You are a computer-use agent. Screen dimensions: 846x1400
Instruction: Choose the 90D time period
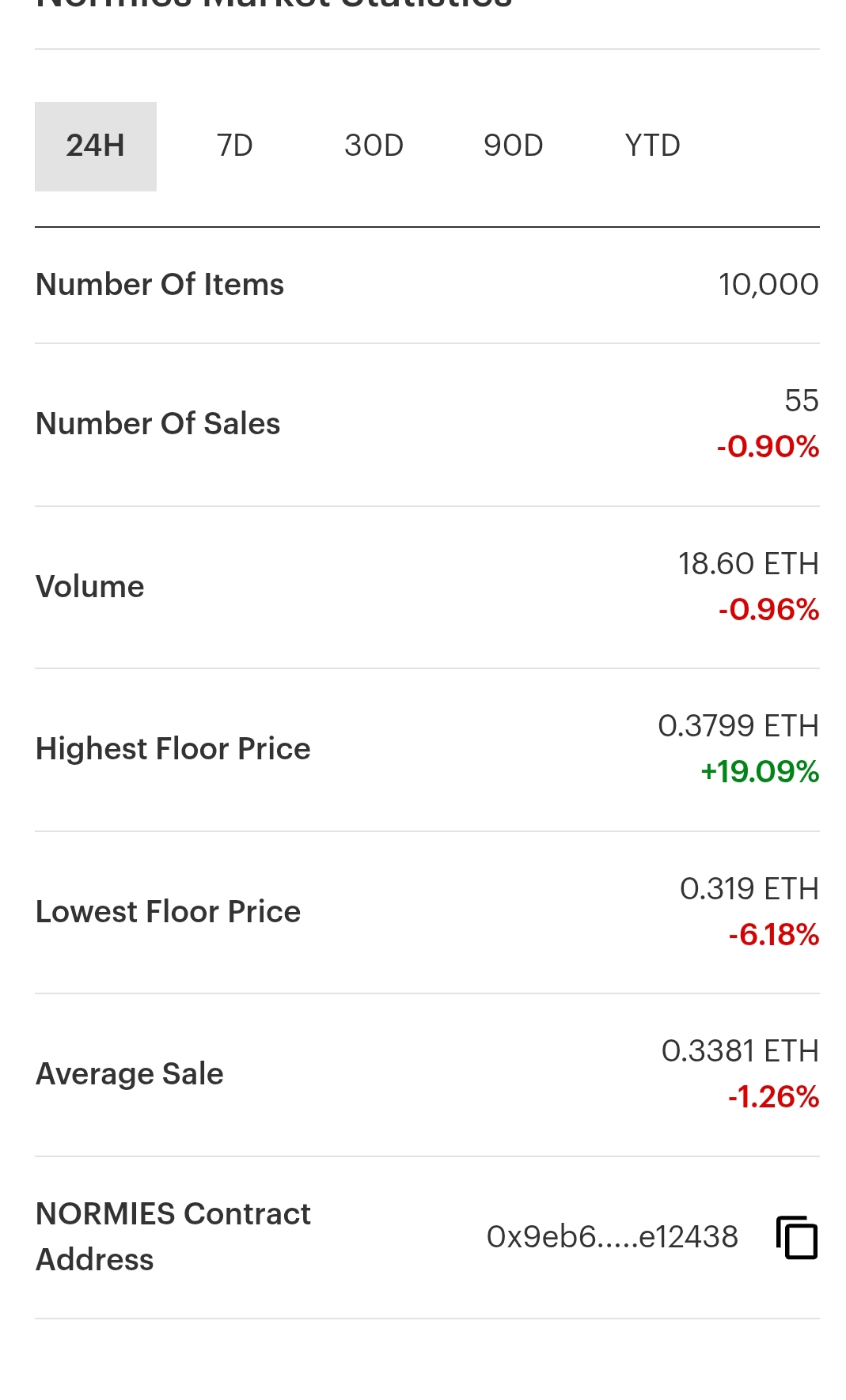(514, 146)
